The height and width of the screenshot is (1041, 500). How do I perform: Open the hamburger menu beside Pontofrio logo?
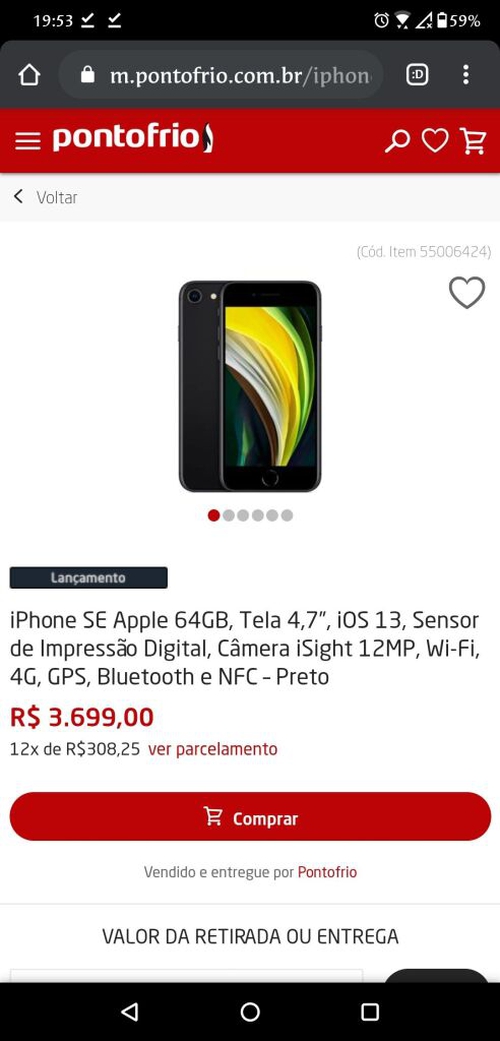pos(27,141)
